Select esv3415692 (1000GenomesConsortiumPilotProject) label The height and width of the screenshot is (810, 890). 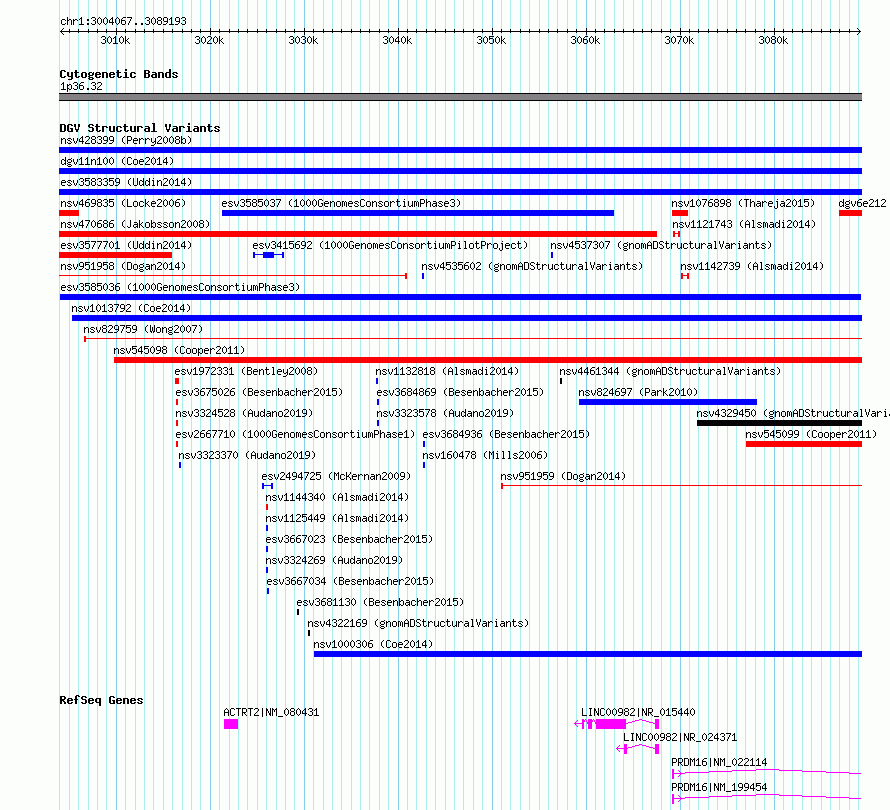tap(390, 245)
